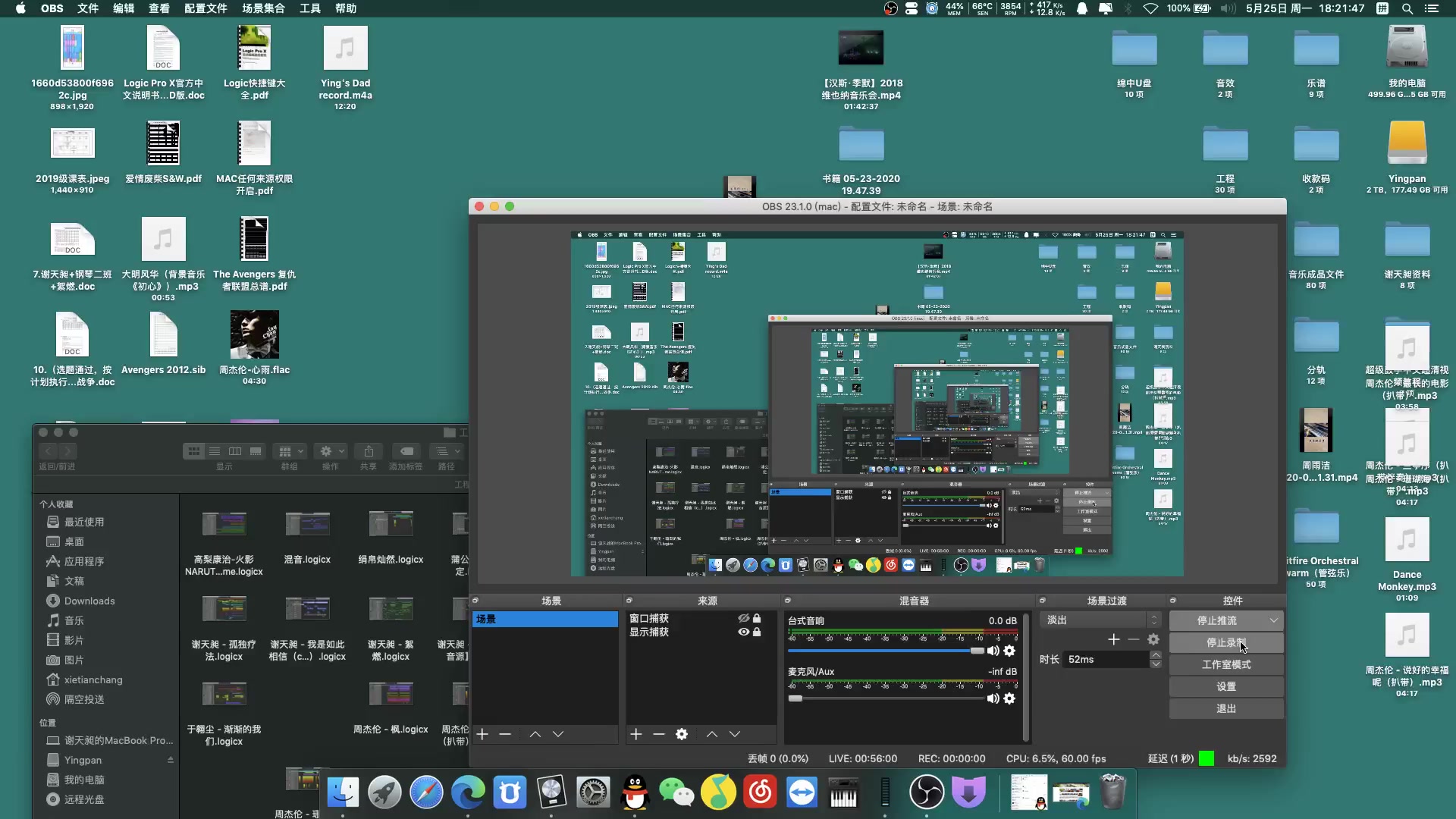Screen dimensions: 1456x819
Task: Move the source down in the Sources panel
Action: pos(735,734)
